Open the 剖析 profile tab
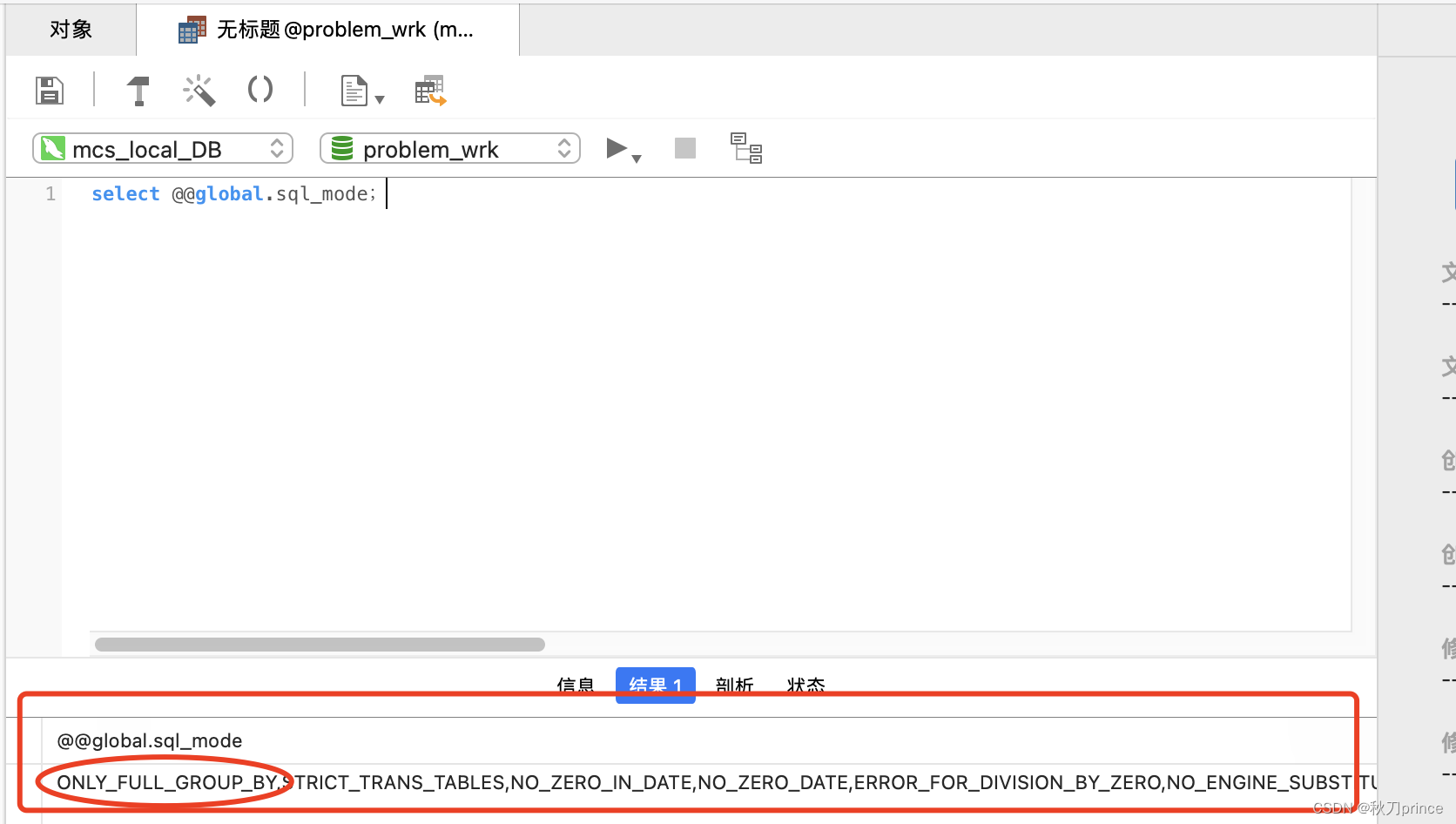The height and width of the screenshot is (824, 1456). [734, 685]
